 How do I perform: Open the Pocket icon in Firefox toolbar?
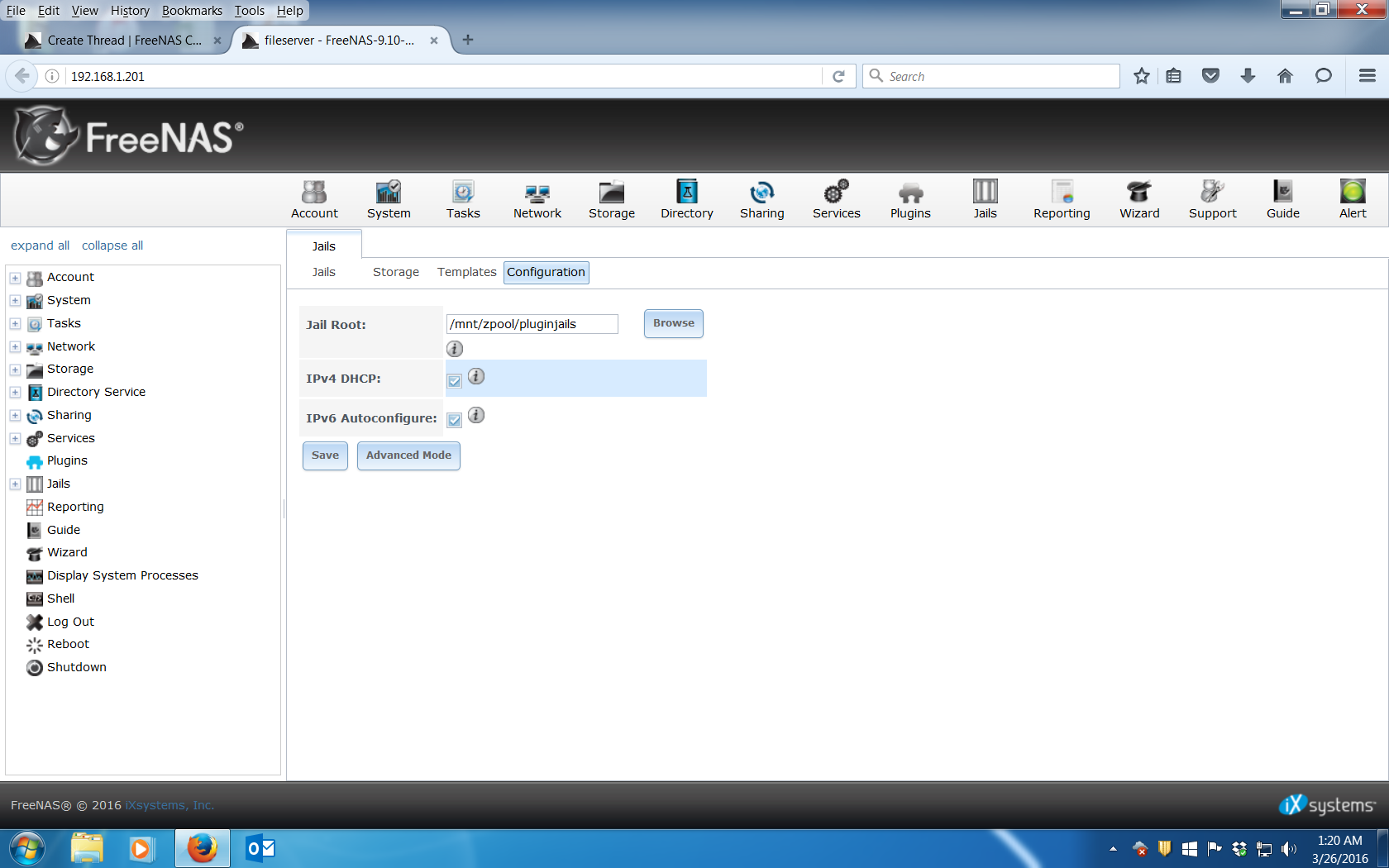click(x=1211, y=76)
